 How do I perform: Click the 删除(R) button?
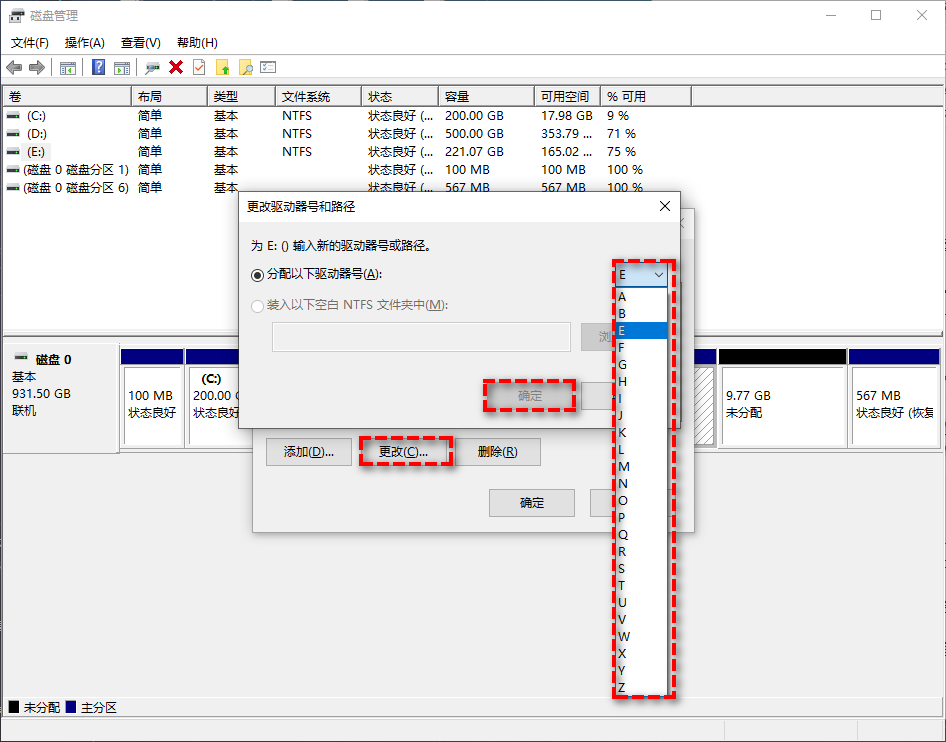[498, 452]
